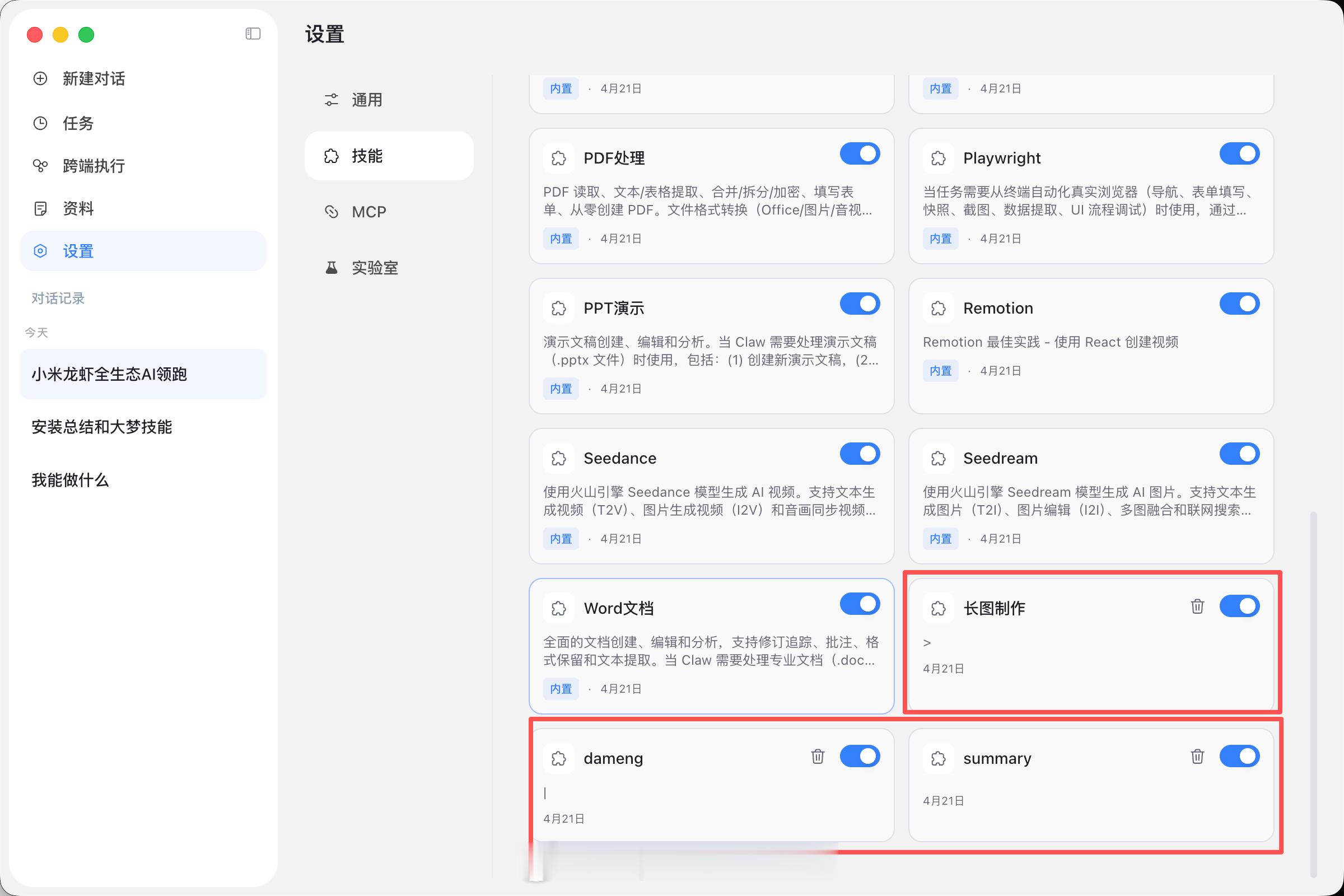Click the Playwright skill puzzle icon
The image size is (1344, 896).
click(937, 158)
